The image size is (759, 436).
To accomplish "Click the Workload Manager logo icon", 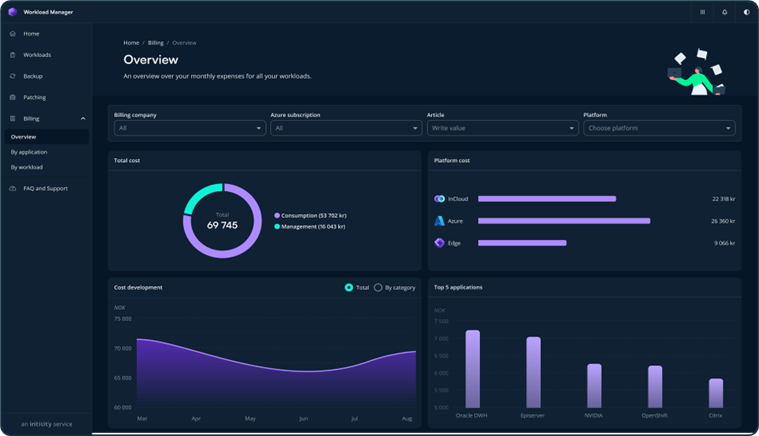I will [x=12, y=12].
